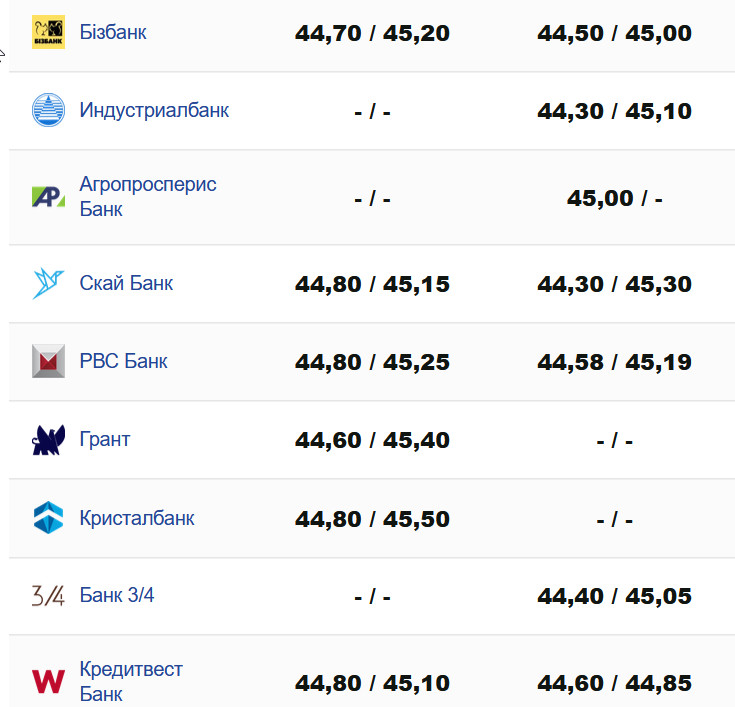Image resolution: width=735 pixels, height=707 pixels.
Task: Open the Кредитвест Банк link
Action: click(131, 681)
